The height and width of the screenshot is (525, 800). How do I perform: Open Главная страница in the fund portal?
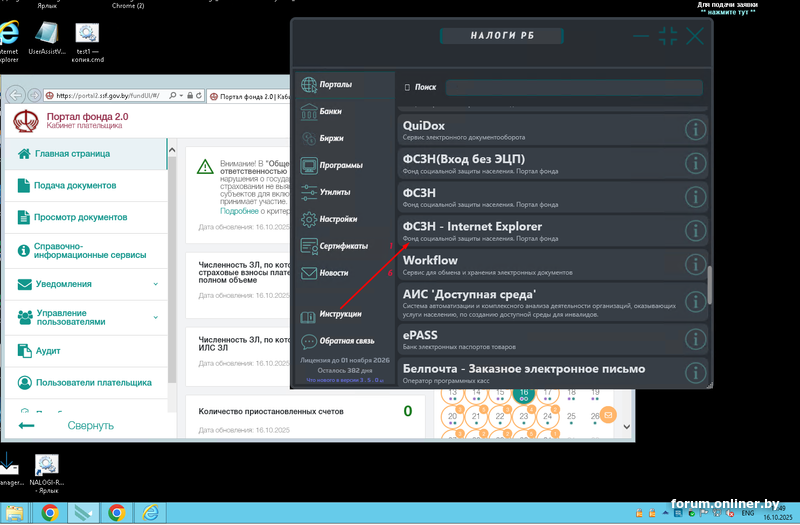86,154
